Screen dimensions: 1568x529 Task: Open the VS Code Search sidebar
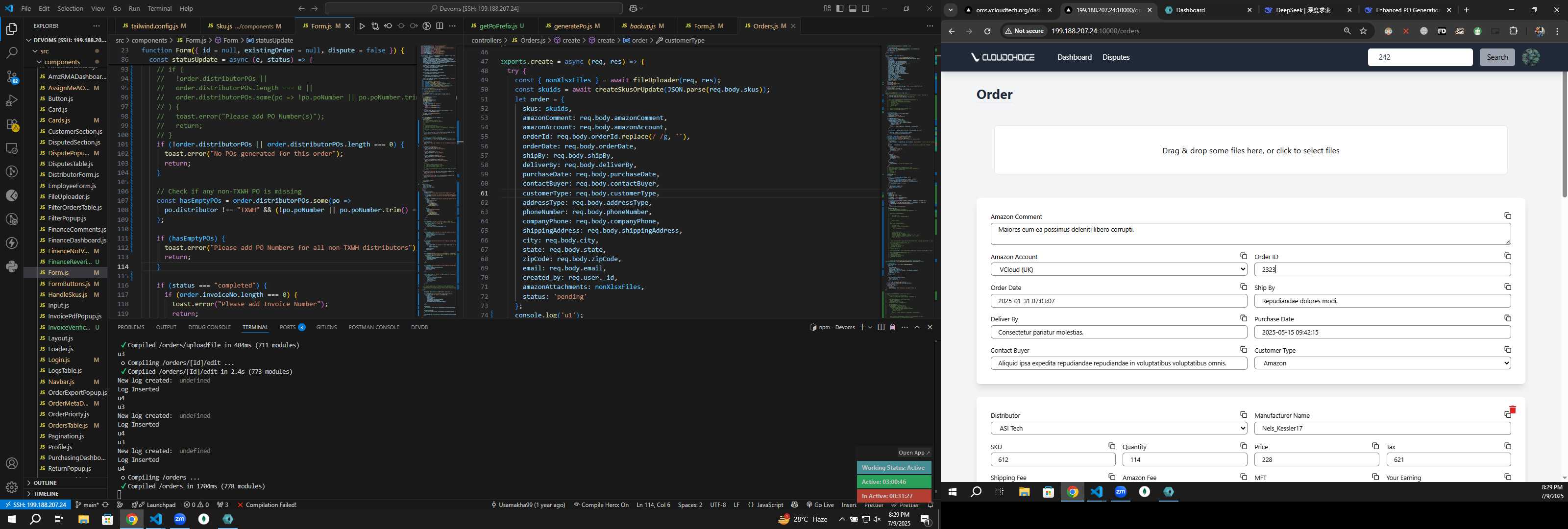(12, 53)
